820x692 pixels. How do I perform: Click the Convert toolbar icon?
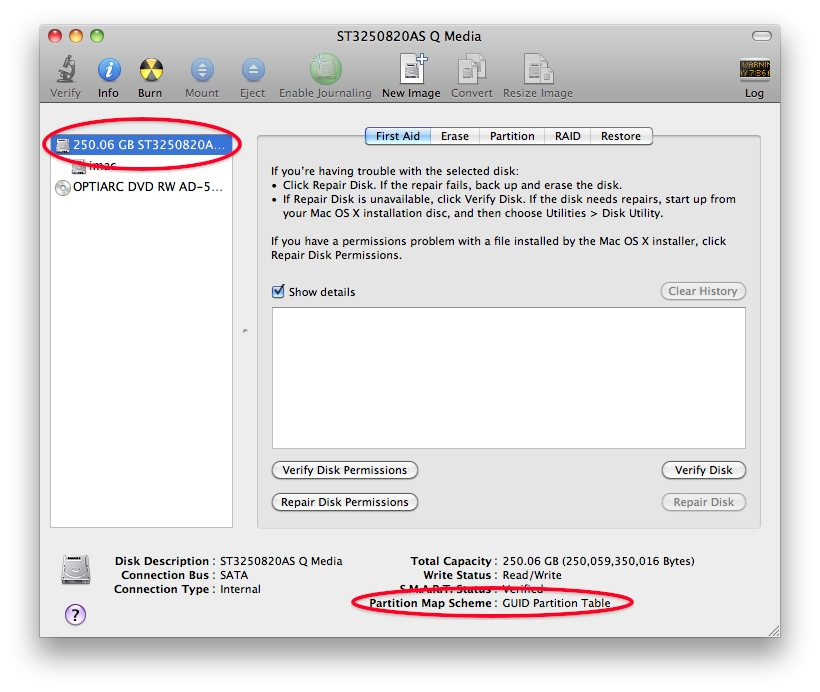coord(472,69)
